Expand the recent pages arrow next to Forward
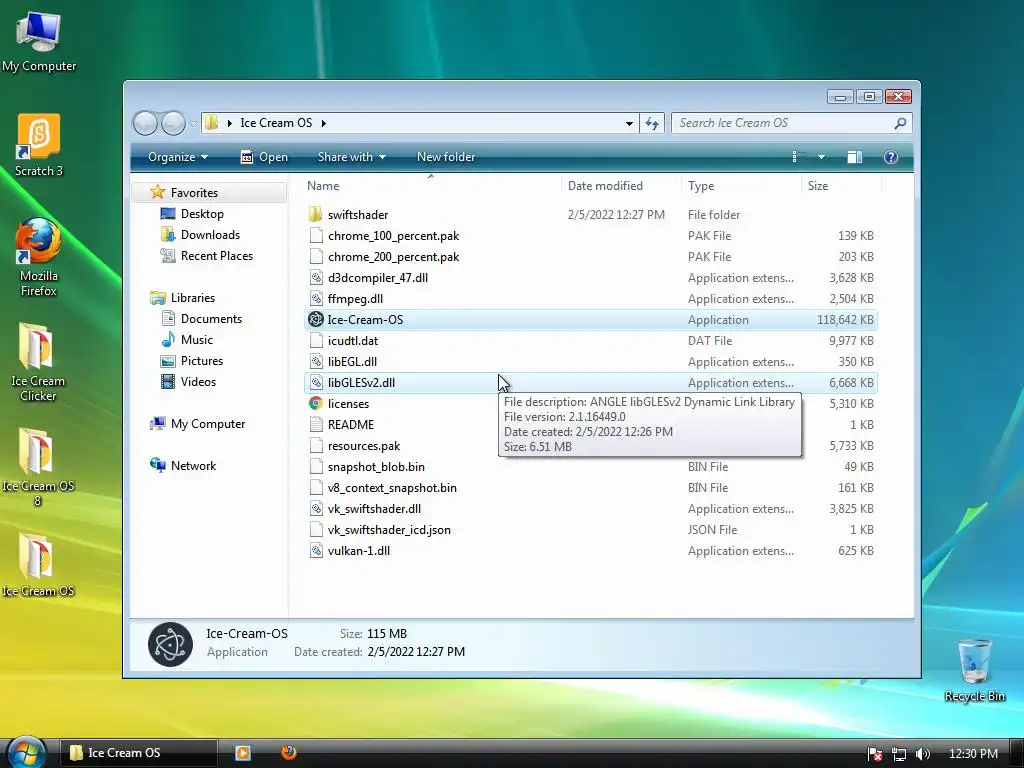This screenshot has height=768, width=1024. 193,123
